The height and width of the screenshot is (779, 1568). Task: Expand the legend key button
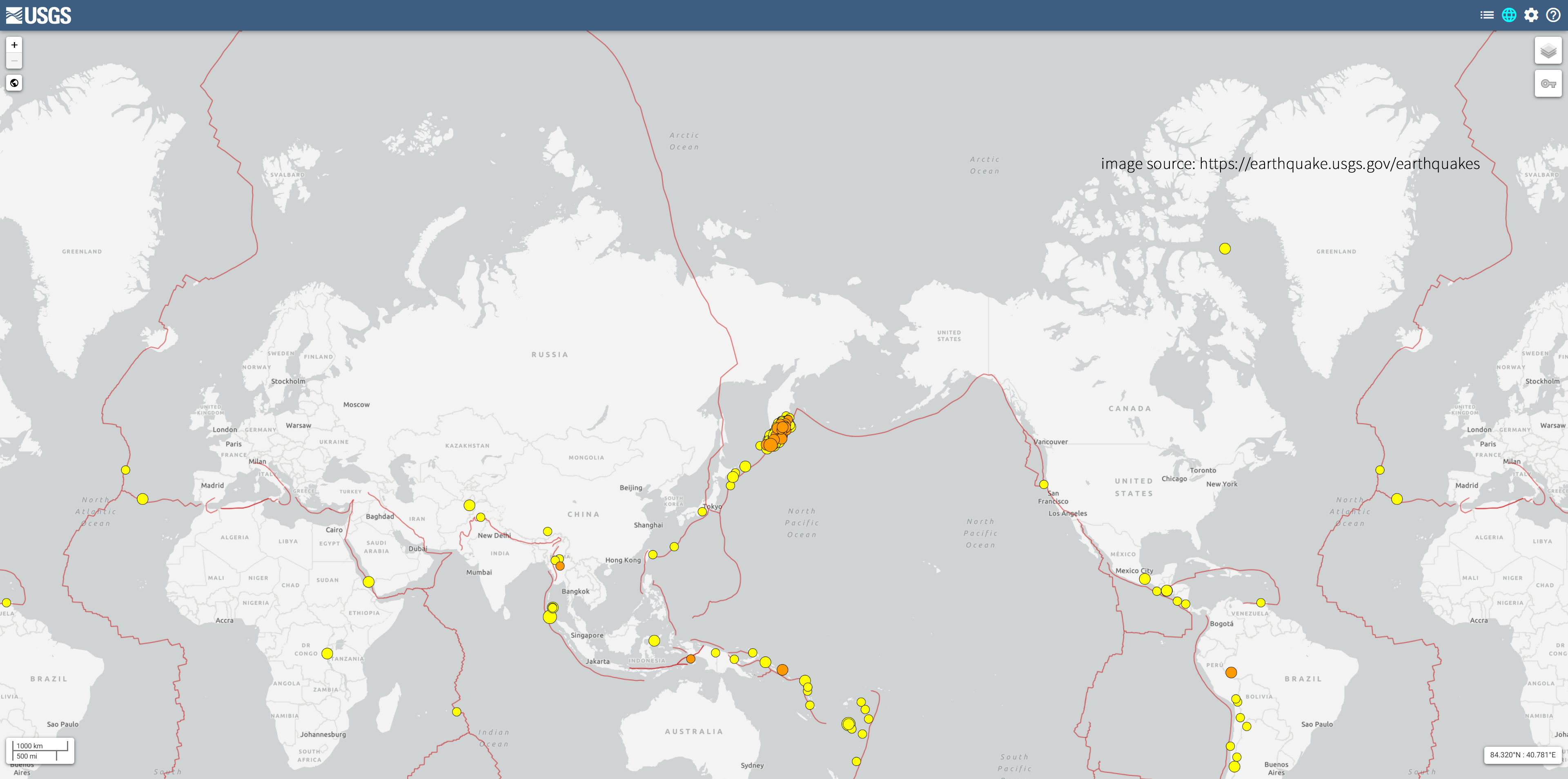click(x=1548, y=83)
